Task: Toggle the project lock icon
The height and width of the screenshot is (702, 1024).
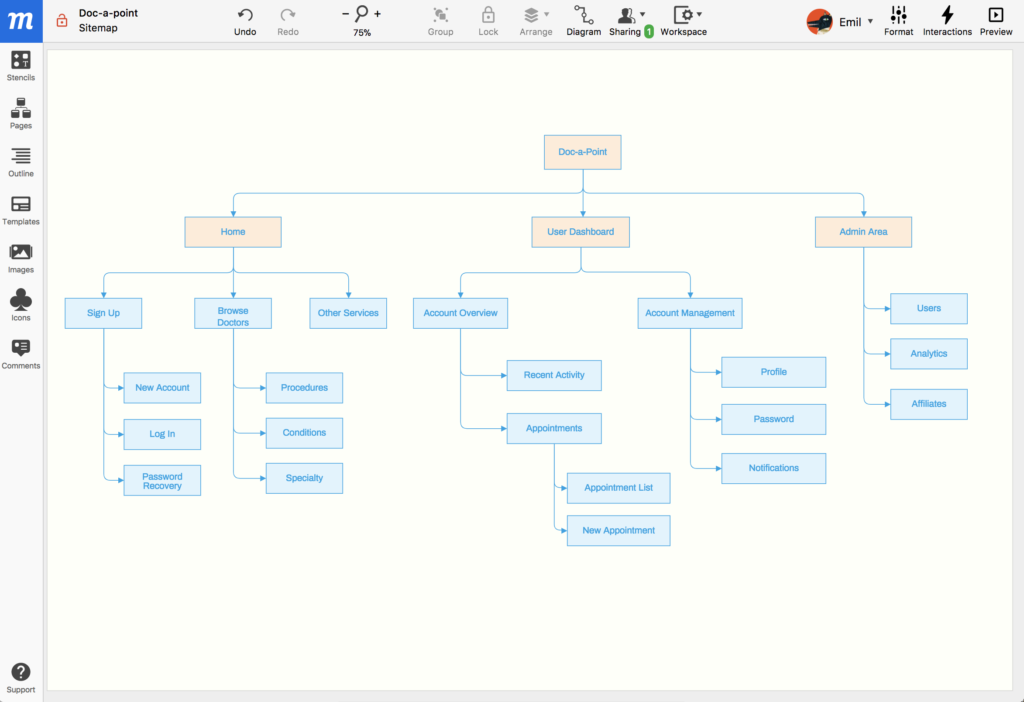Action: coord(62,21)
